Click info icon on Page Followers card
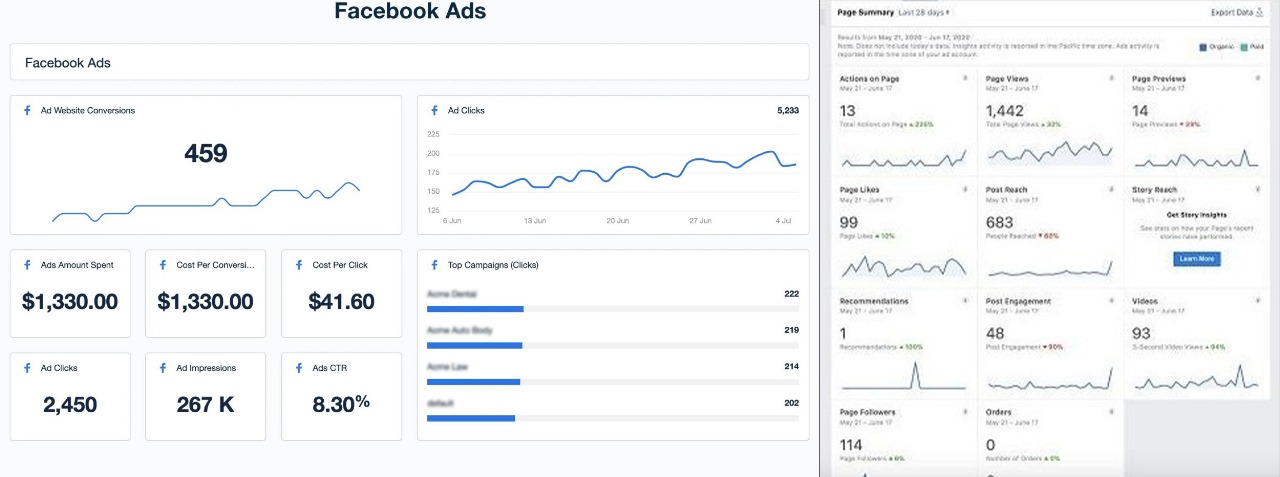Screen dimensions: 1280x477 pyautogui.click(x=964, y=412)
